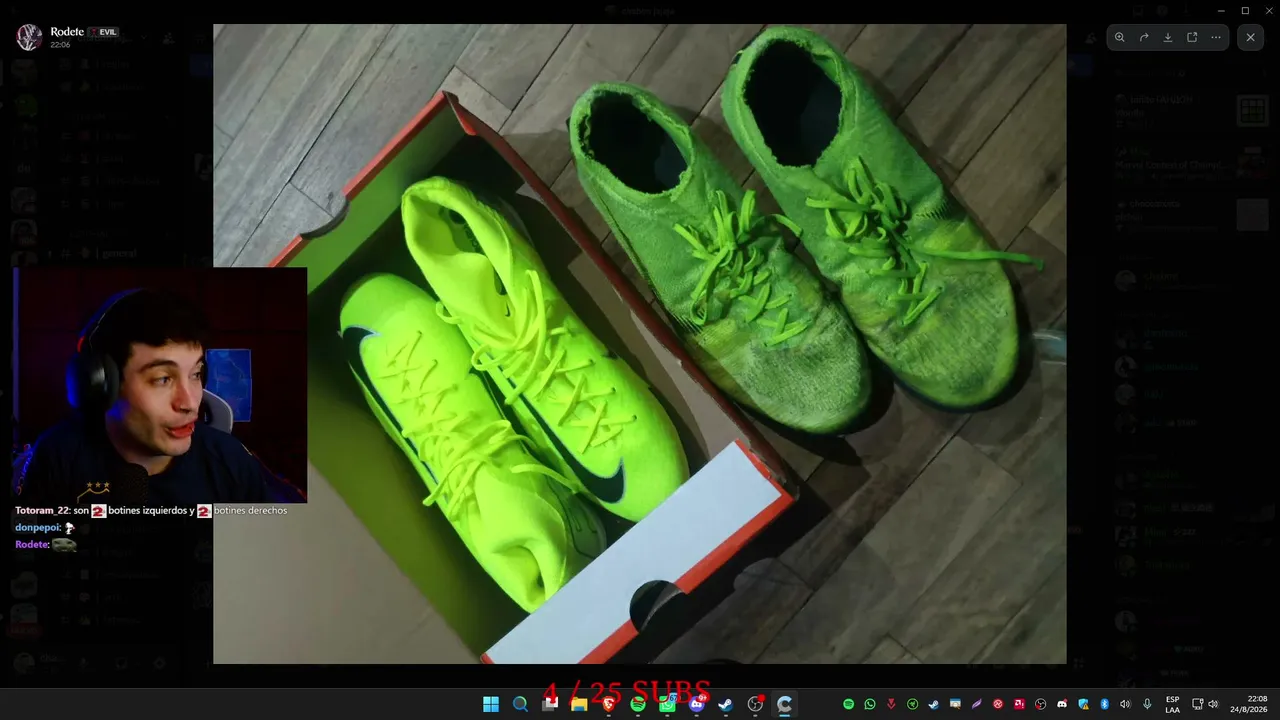Image resolution: width=1280 pixels, height=720 pixels.
Task: Click the Rodete username in the viewer header
Action: 67,32
